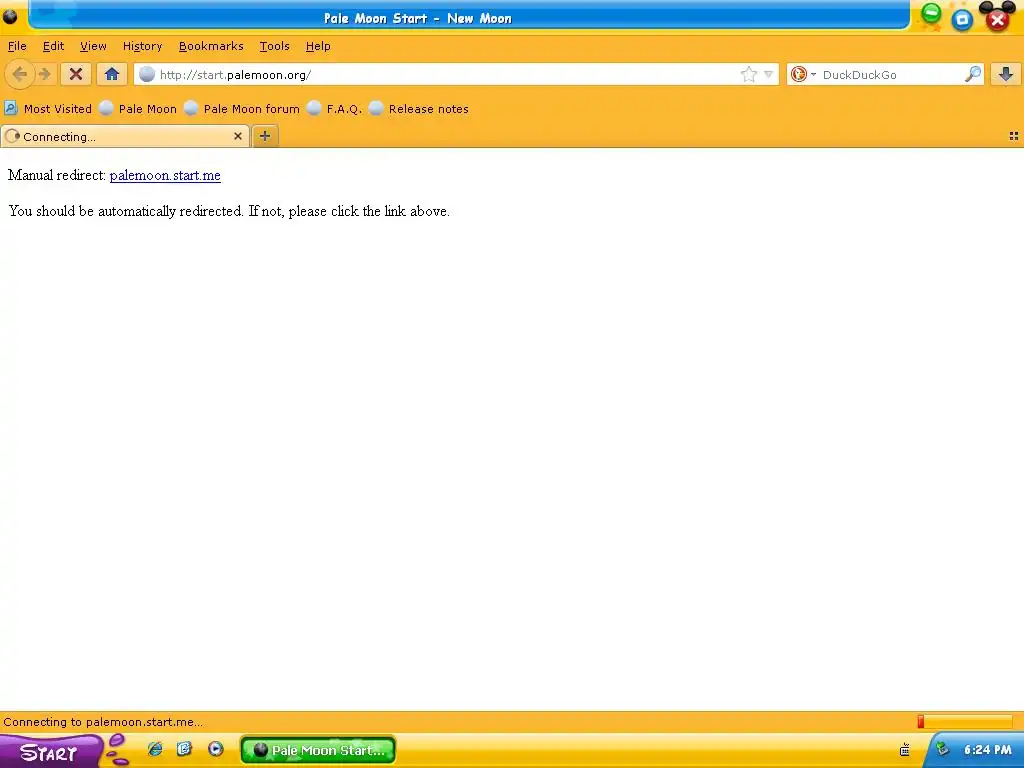Show the tab groups grid icon
Screen dimensions: 1024x768
(1014, 136)
